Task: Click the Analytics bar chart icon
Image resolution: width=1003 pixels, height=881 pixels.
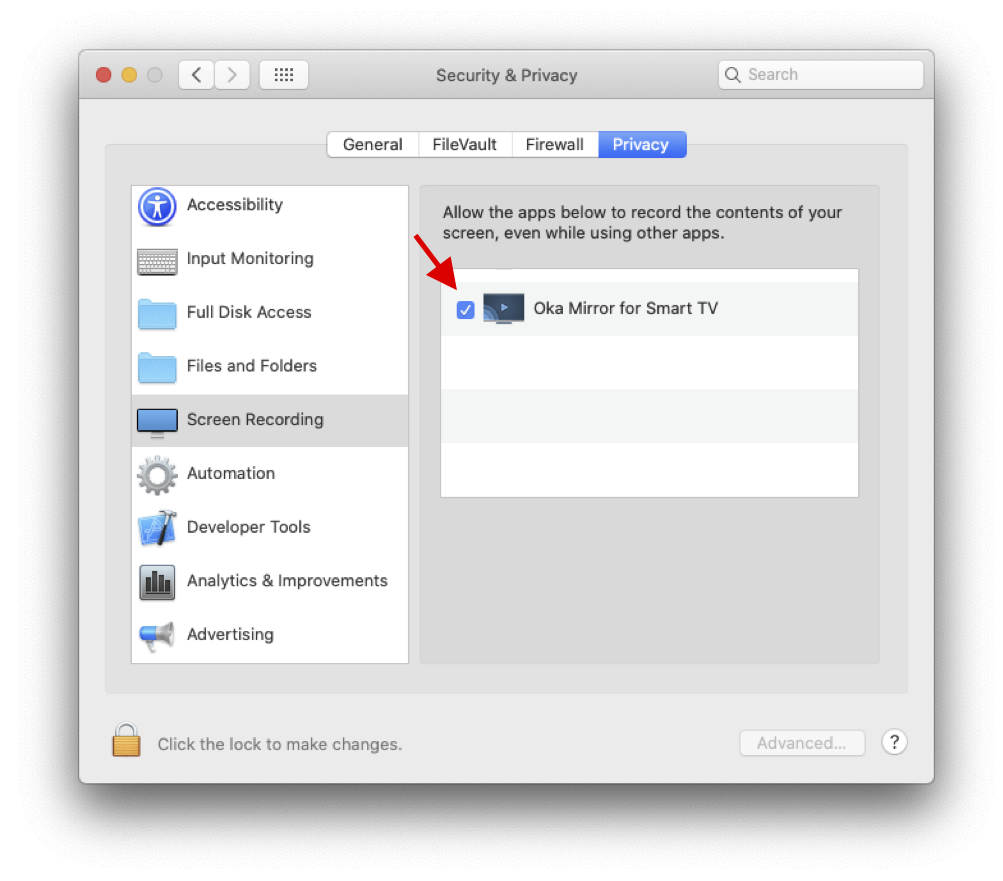Action: click(x=157, y=582)
